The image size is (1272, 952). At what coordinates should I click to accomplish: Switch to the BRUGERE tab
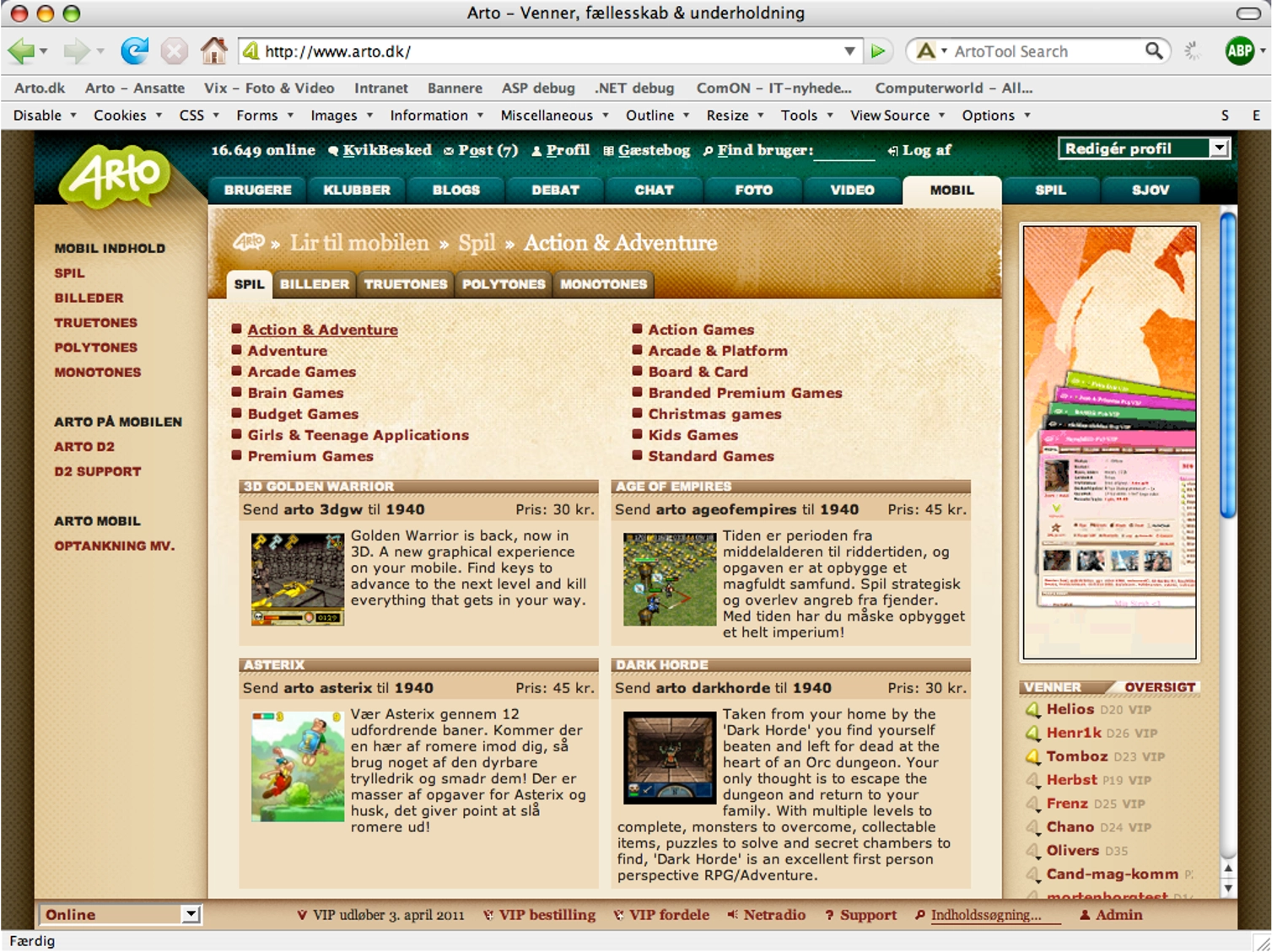pyautogui.click(x=258, y=191)
